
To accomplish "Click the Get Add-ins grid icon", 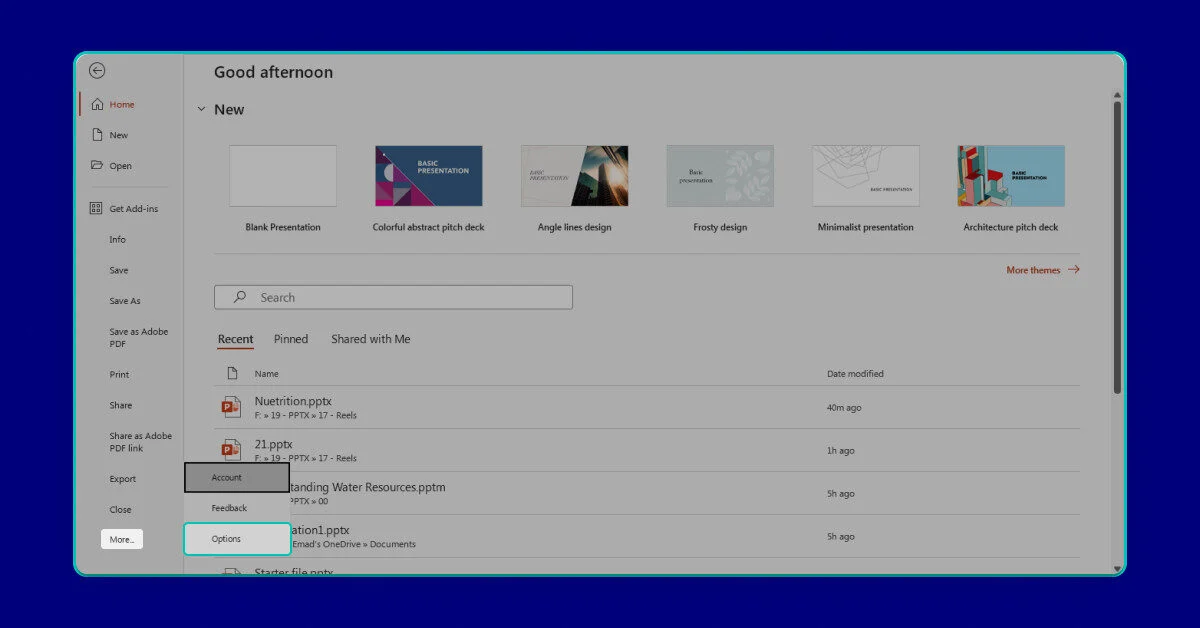I will point(96,209).
